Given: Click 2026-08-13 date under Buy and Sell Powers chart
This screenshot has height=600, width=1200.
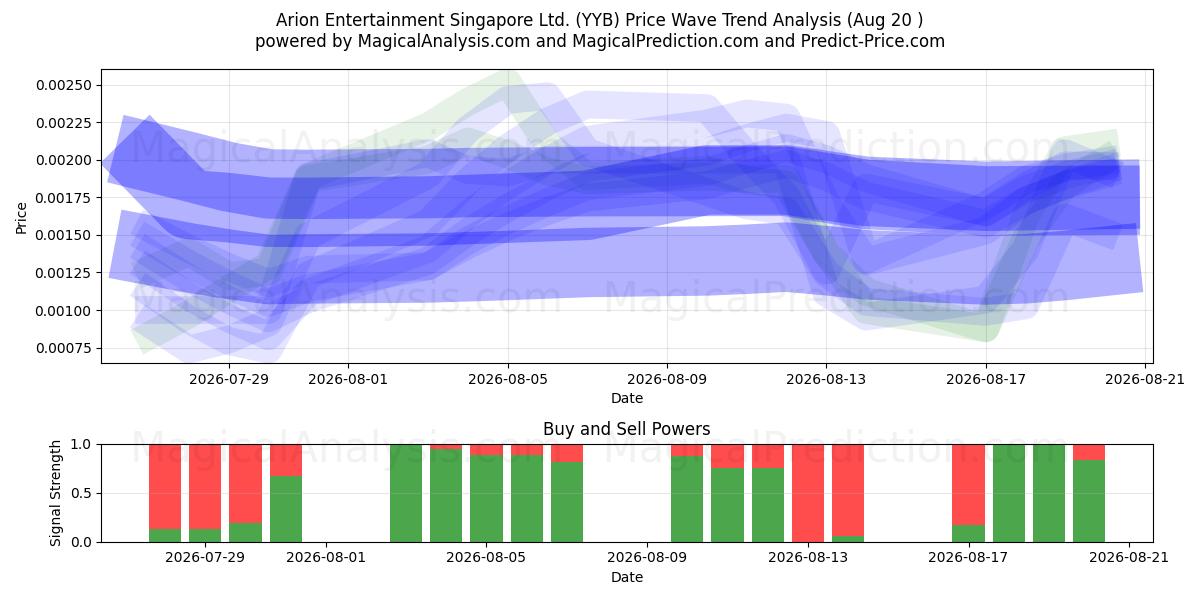Looking at the screenshot, I should coord(807,558).
